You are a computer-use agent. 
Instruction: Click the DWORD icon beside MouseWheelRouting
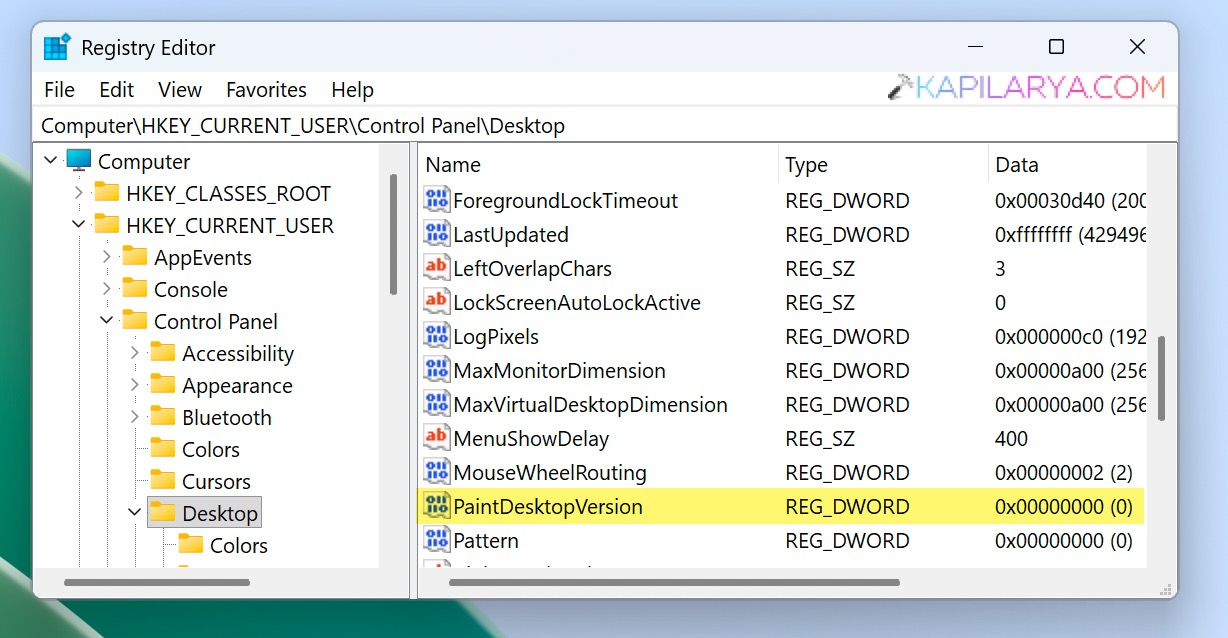click(x=435, y=472)
